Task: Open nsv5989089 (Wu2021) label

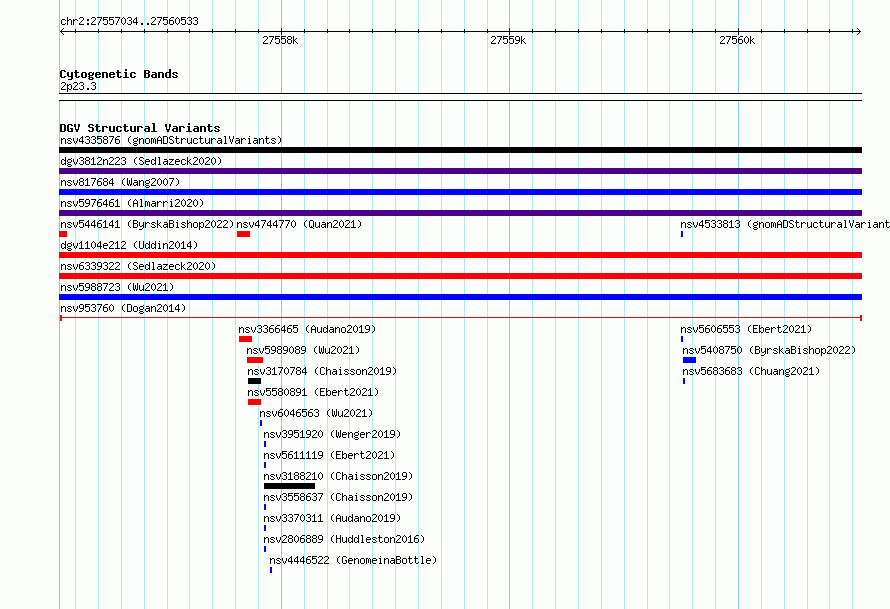Action: (303, 350)
